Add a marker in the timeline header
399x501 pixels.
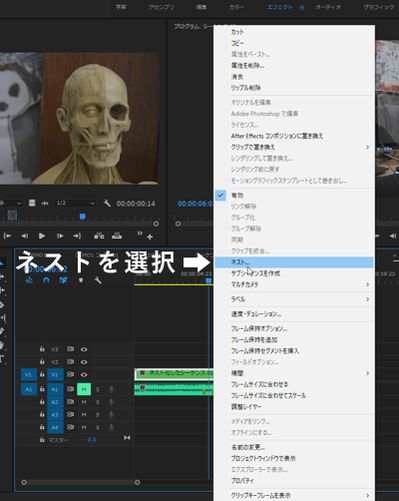[81, 280]
